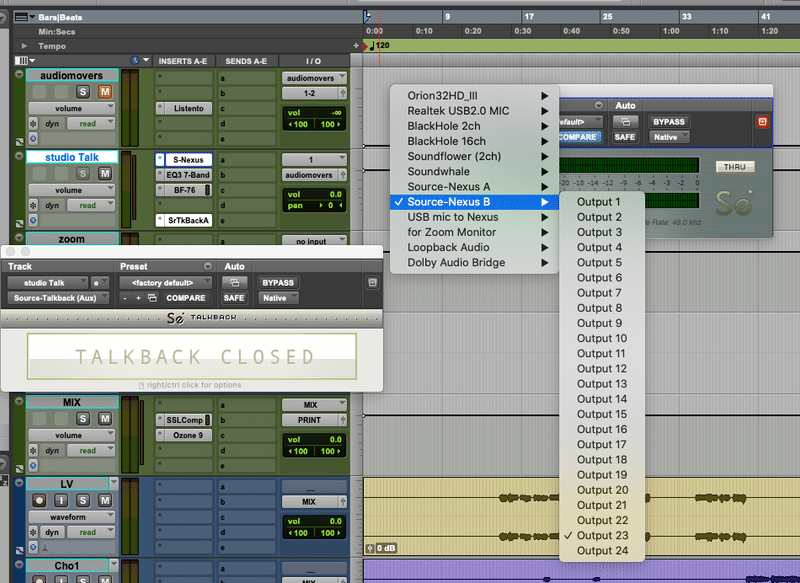Open SSLComp insert on MIX track
This screenshot has height=583, width=800.
tap(185, 420)
